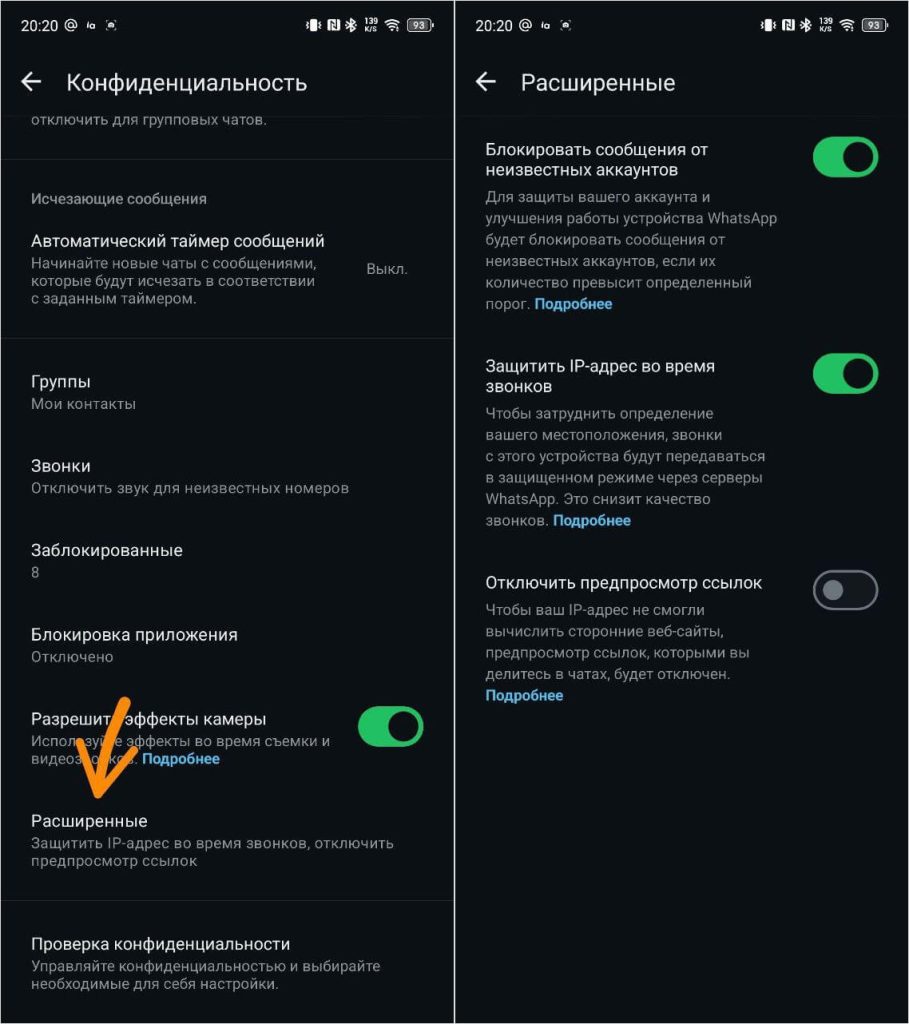Viewport: 909px width, 1024px height.
Task: Tap Wi-Fi icon in right status bar
Action: coord(847,25)
